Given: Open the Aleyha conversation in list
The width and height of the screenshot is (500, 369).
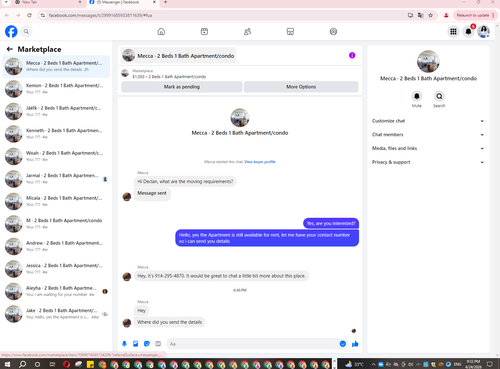Looking at the screenshot, I should [x=56, y=291].
